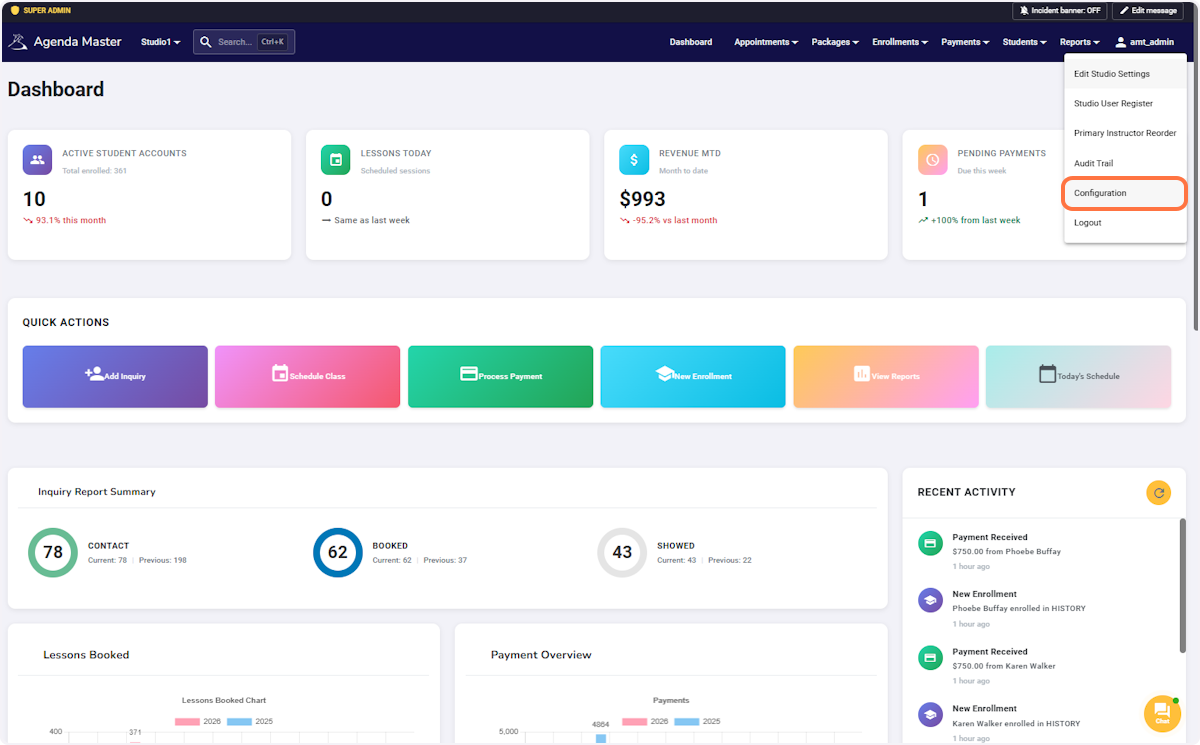Click the Booked 62 progress ring

pyautogui.click(x=338, y=552)
